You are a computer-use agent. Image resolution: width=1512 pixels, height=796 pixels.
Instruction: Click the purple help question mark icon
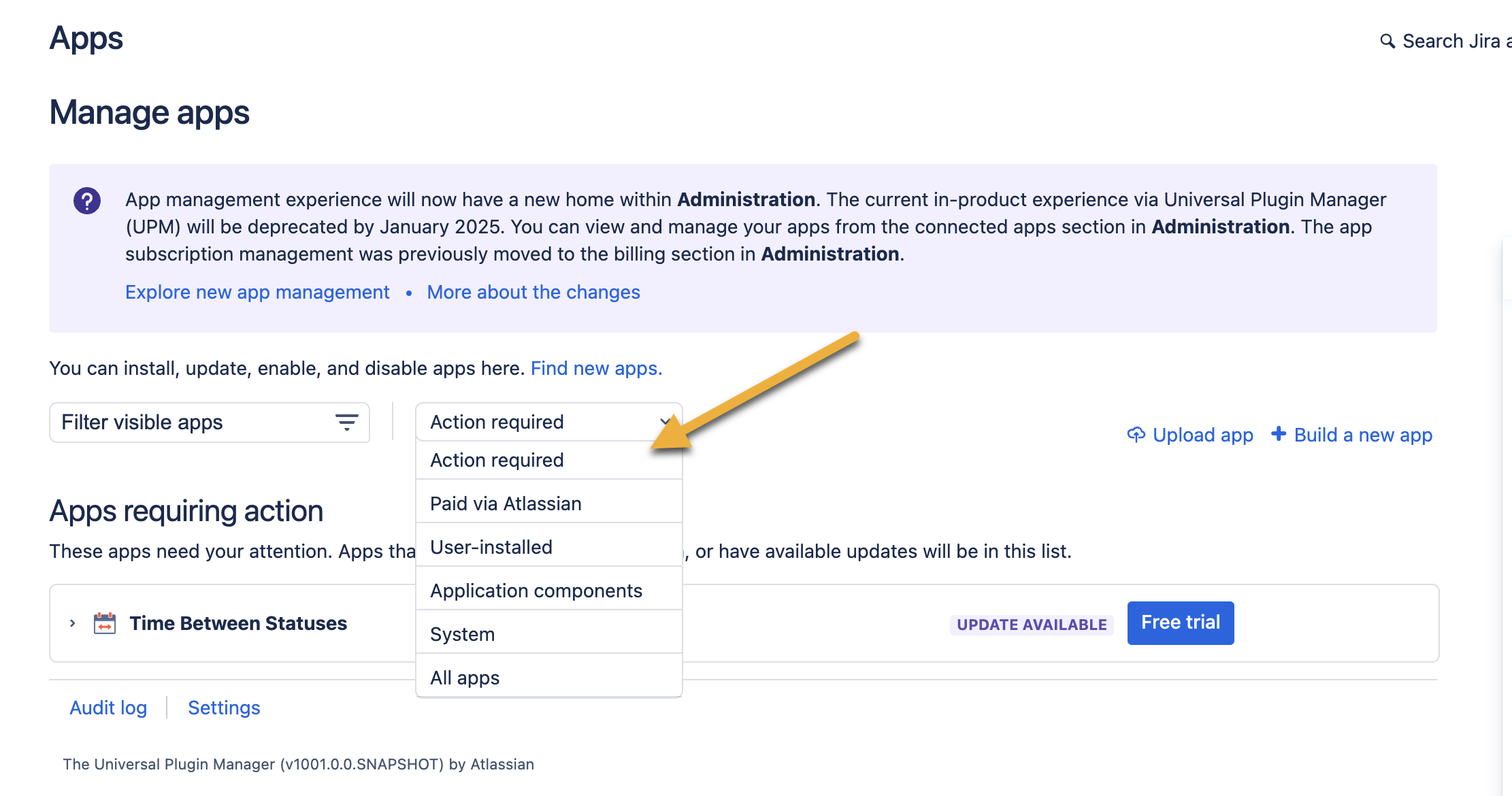click(87, 201)
